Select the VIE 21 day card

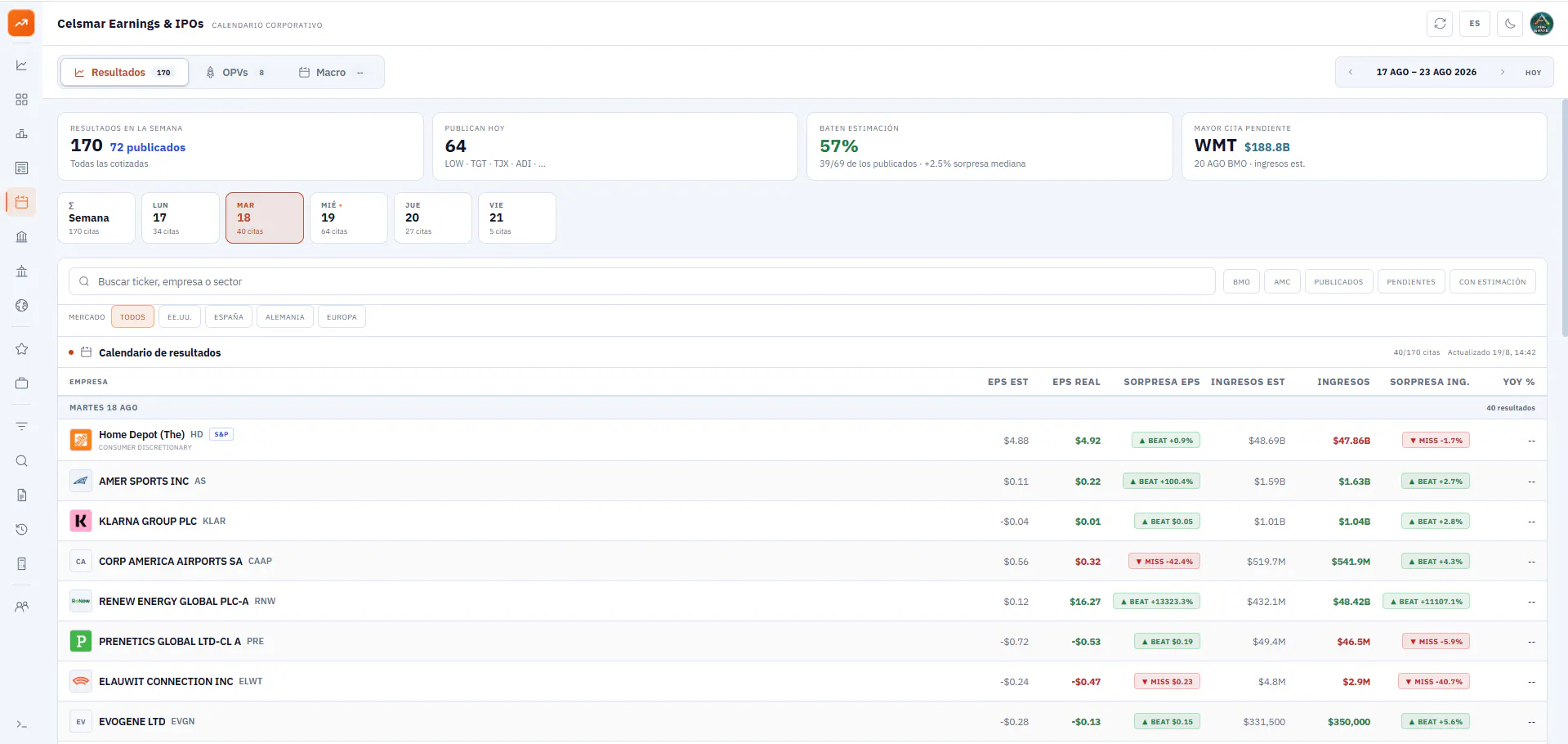pos(517,217)
